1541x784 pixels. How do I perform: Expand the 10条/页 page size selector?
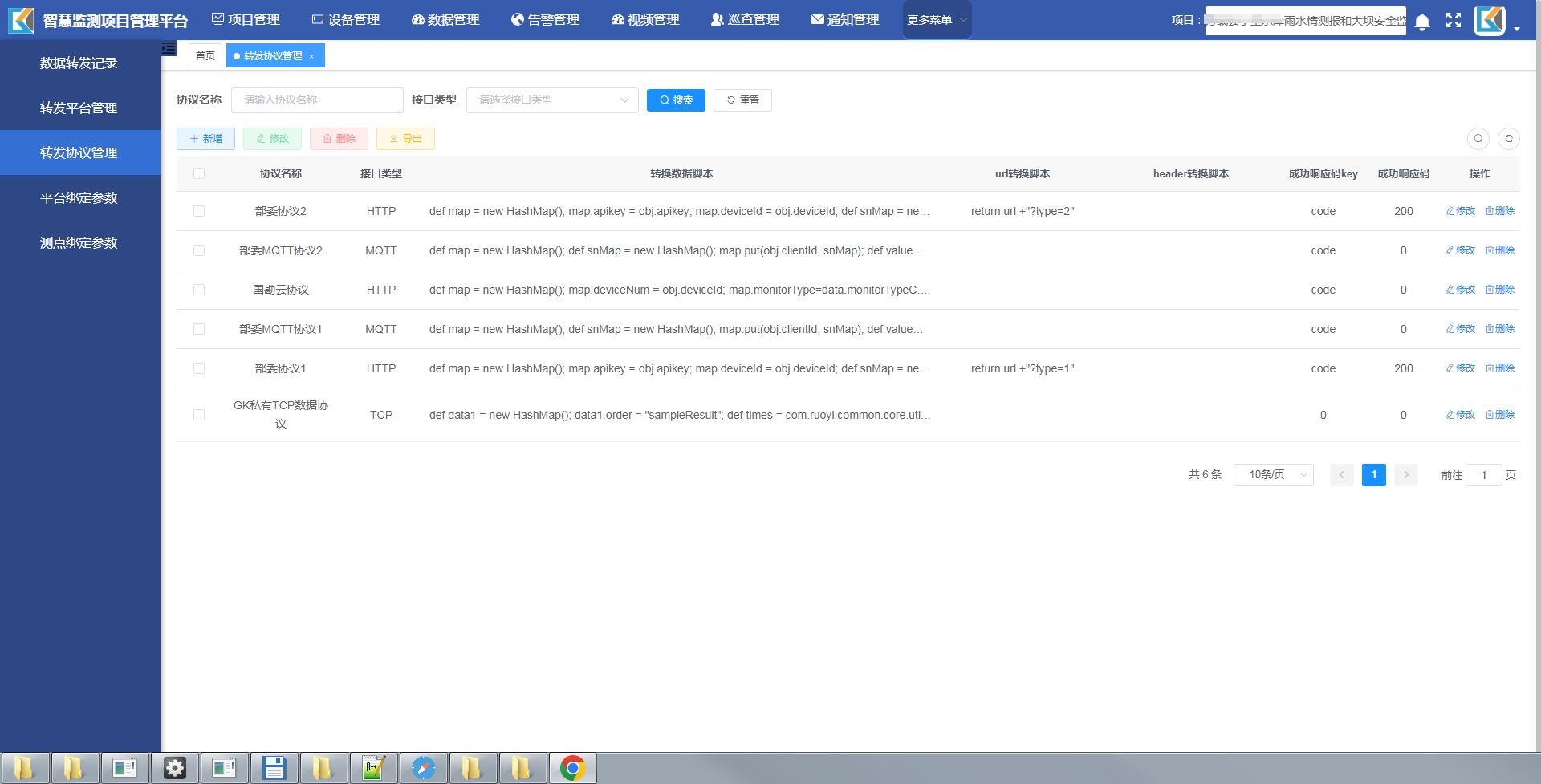1273,475
